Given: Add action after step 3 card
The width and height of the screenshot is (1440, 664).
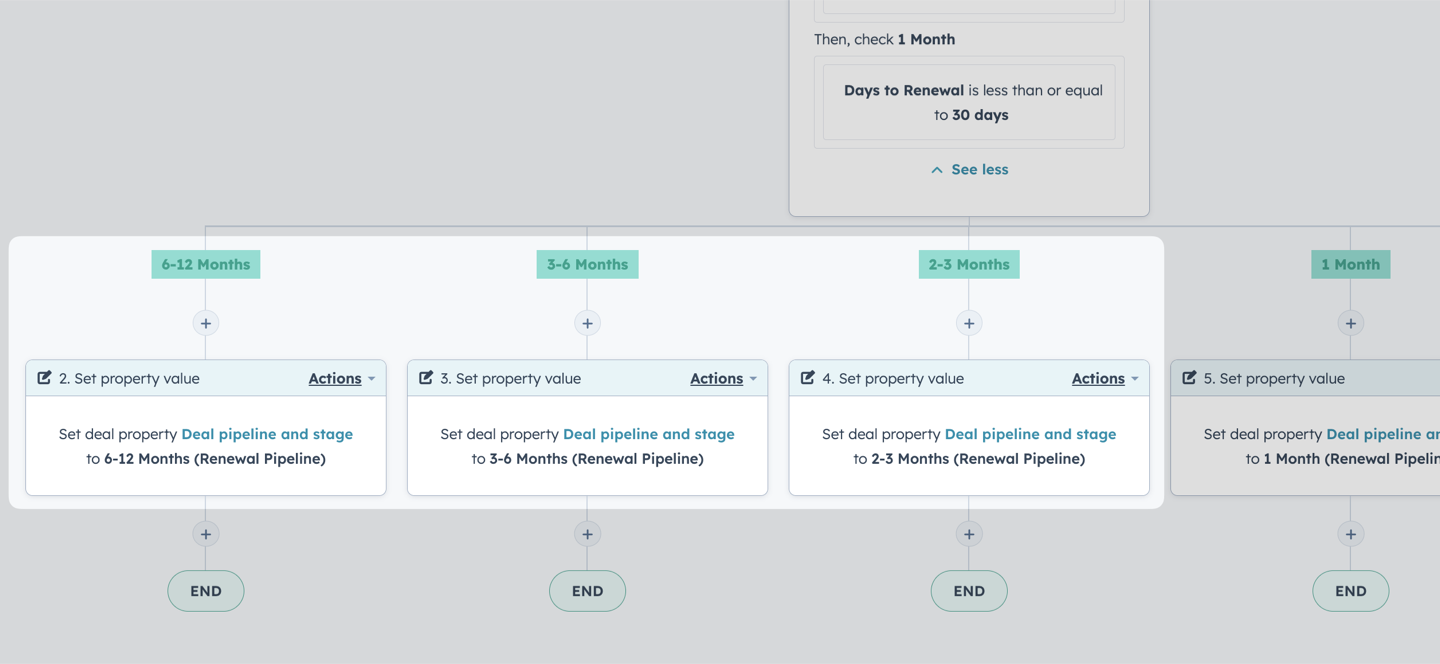Looking at the screenshot, I should [x=587, y=534].
